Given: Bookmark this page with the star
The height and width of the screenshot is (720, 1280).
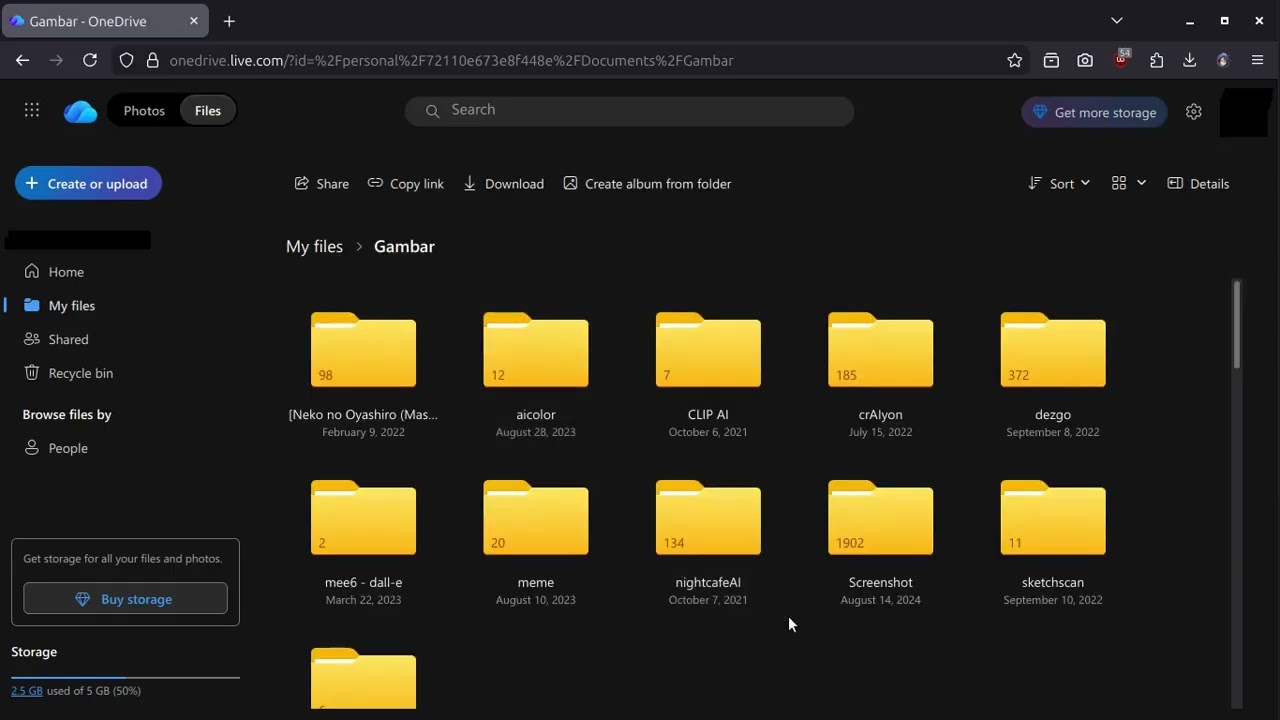Looking at the screenshot, I should click(x=1015, y=60).
